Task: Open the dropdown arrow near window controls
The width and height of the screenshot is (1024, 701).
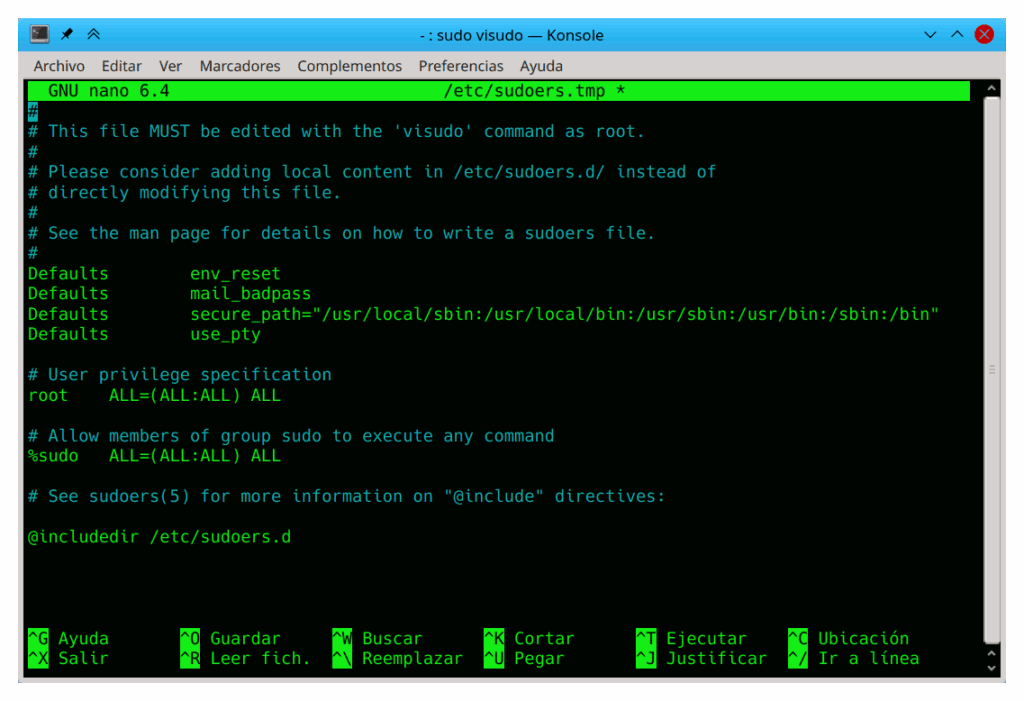Action: pyautogui.click(x=928, y=34)
